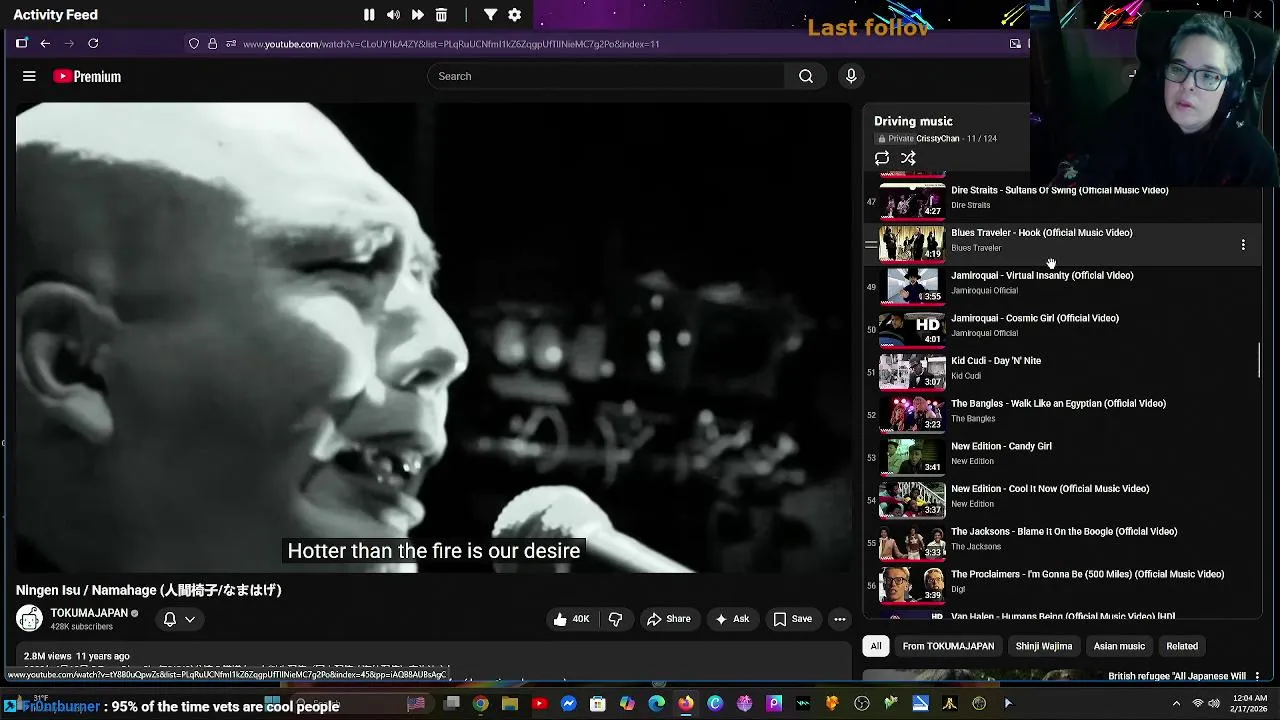The height and width of the screenshot is (720, 1280).
Task: Open the browser sidebar toggle icon
Action: point(21,43)
